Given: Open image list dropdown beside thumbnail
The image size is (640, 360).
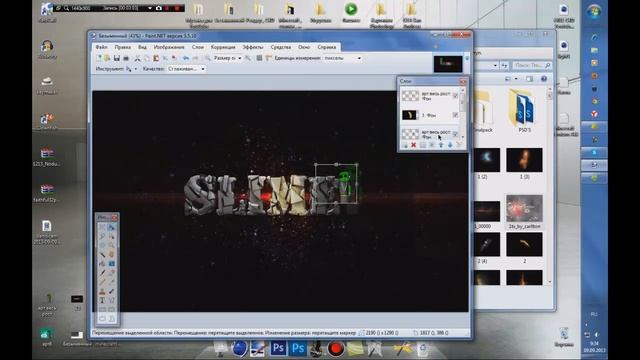Looking at the screenshot, I should pos(467,58).
